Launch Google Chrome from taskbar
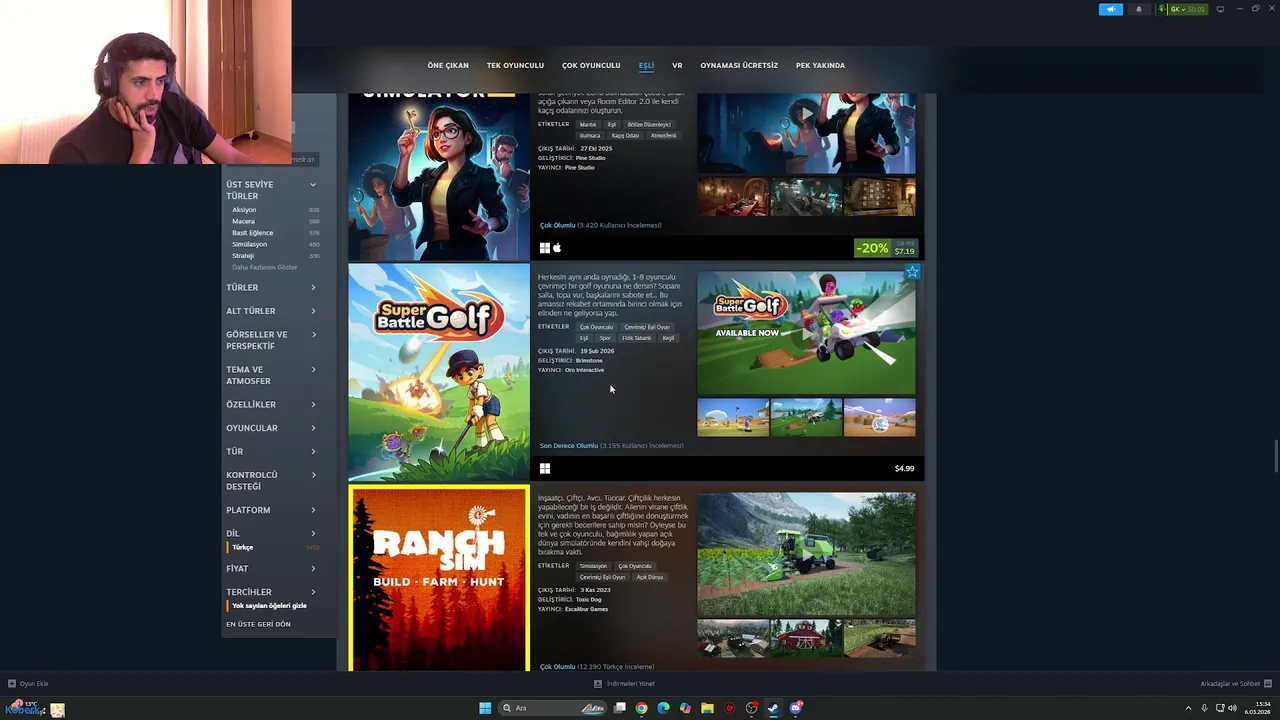 [x=641, y=708]
